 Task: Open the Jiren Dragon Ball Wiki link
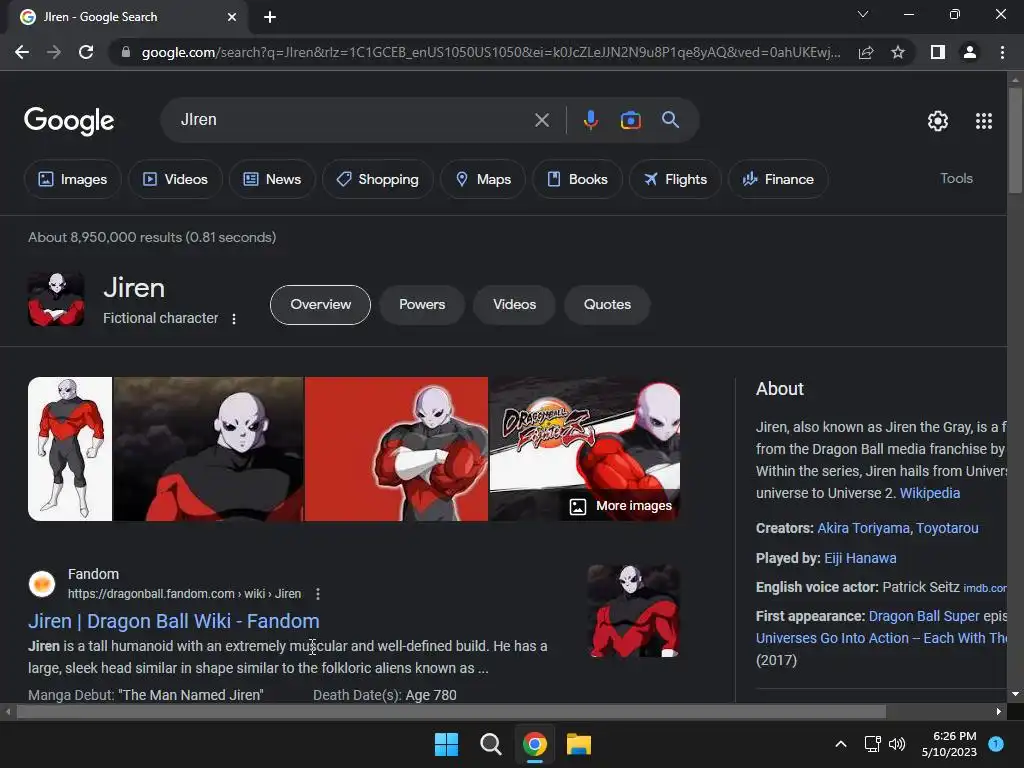point(174,621)
